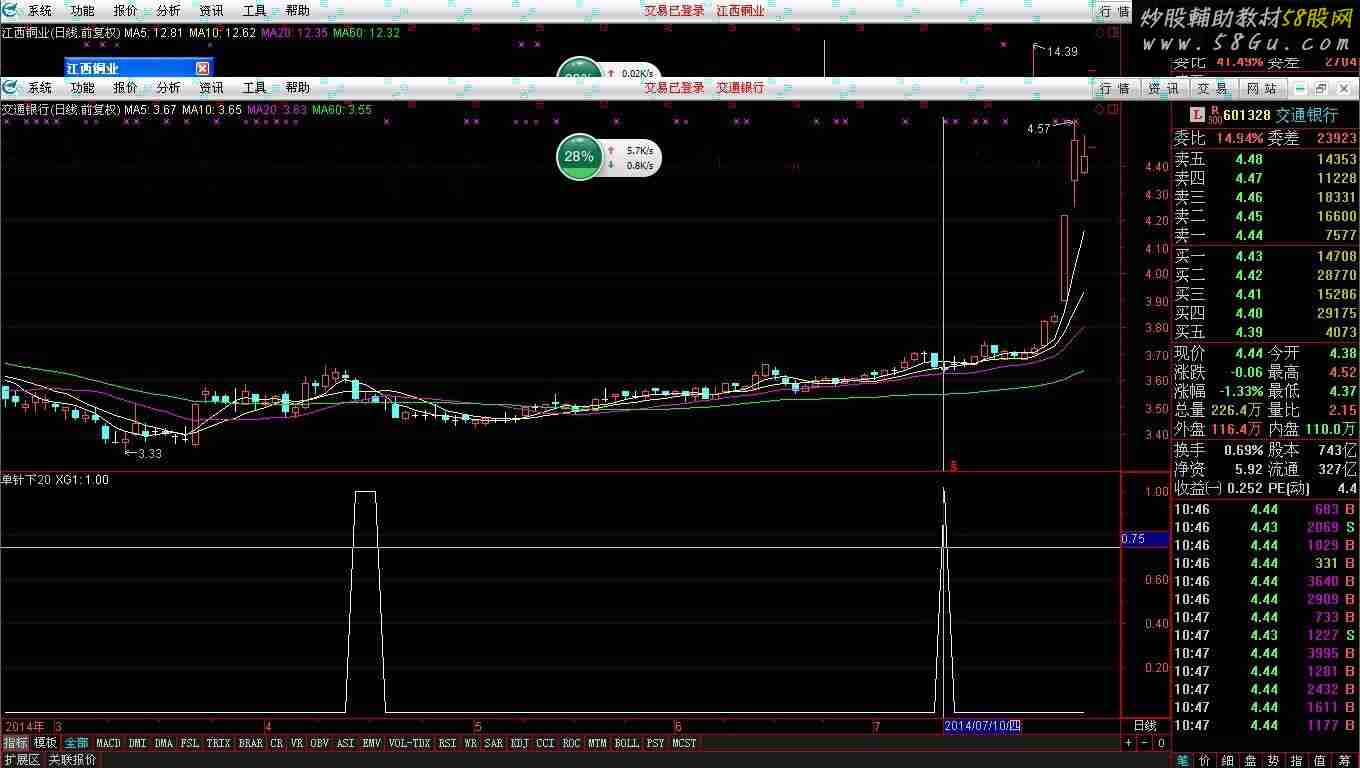Select the 价 tab in quote panel
The height and width of the screenshot is (768, 1360).
tap(1205, 760)
